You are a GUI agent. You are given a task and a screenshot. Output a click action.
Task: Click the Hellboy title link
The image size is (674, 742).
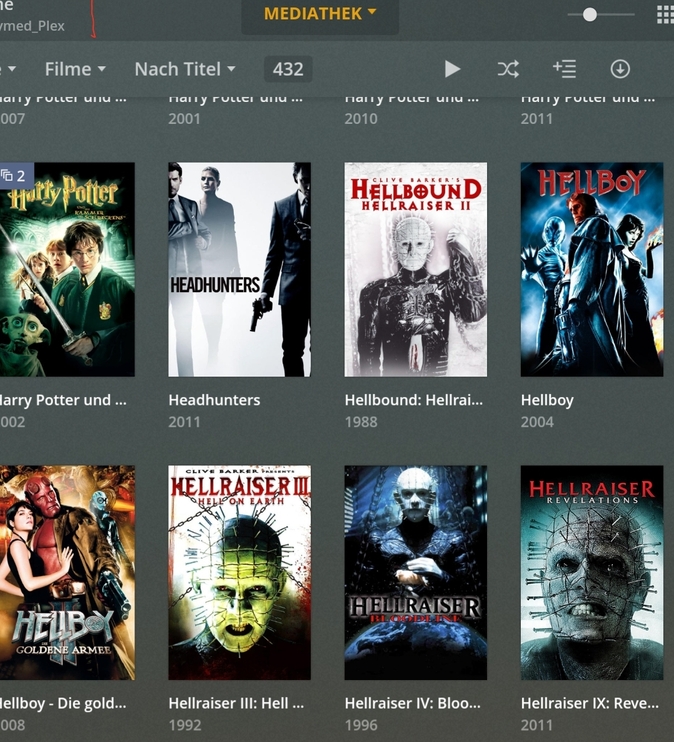pos(547,401)
